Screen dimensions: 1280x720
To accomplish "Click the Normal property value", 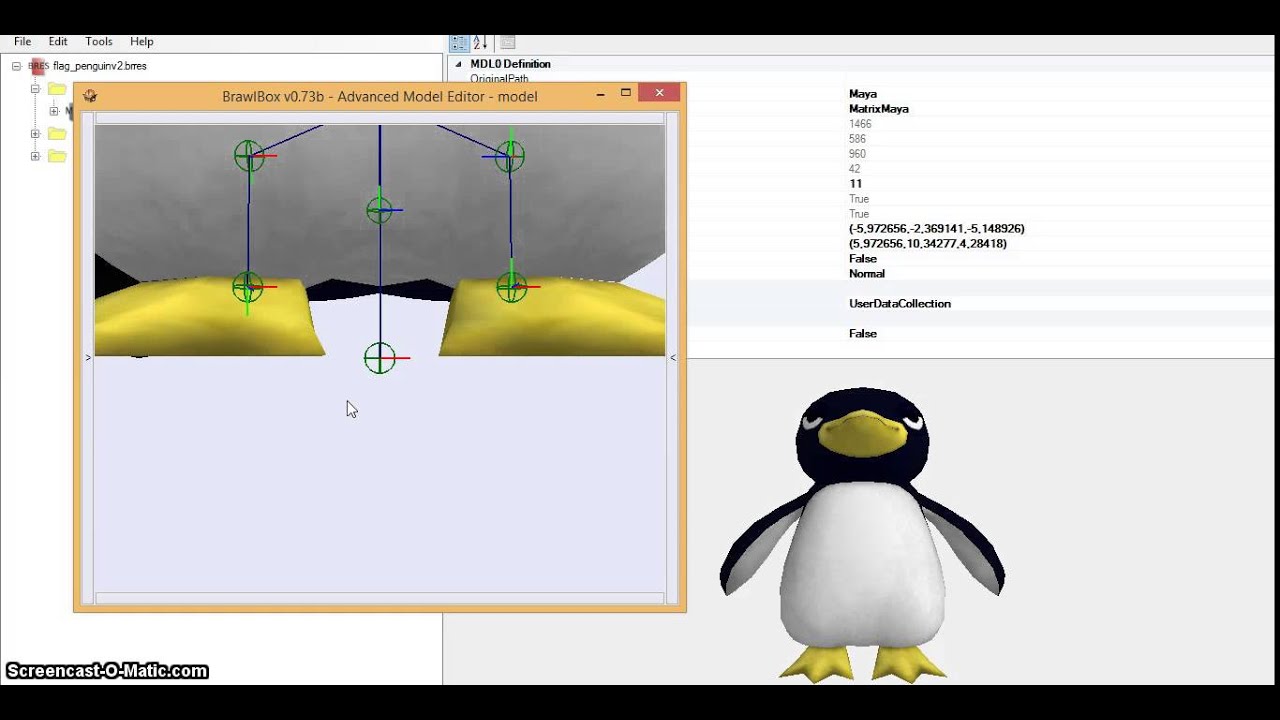I will (867, 274).
